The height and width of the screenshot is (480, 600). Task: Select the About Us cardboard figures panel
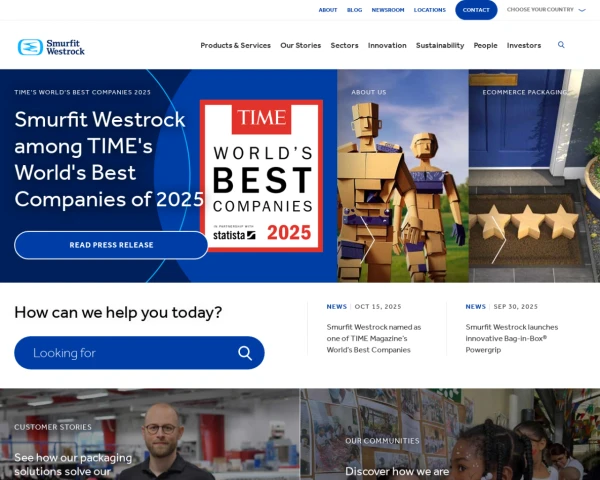click(x=403, y=176)
